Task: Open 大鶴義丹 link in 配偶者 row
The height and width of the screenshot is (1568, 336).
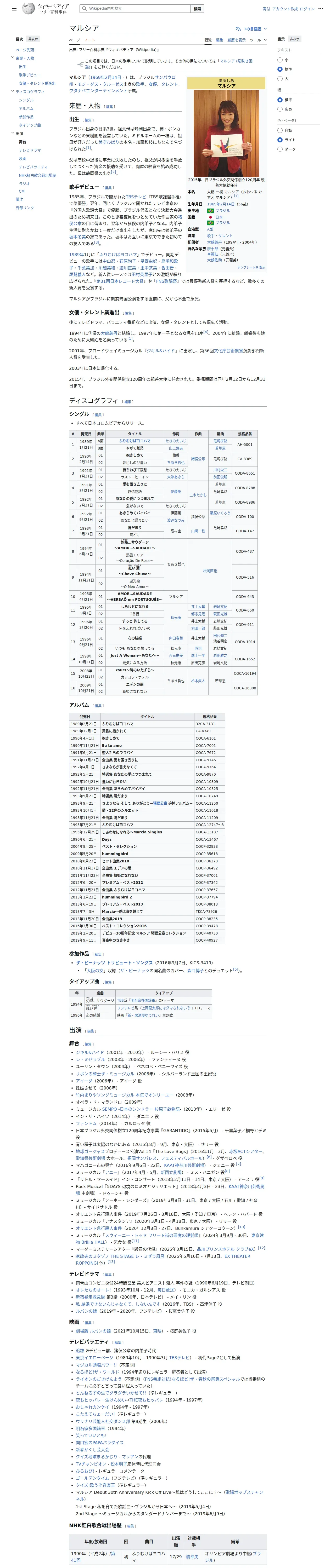Action: pyautogui.click(x=215, y=242)
